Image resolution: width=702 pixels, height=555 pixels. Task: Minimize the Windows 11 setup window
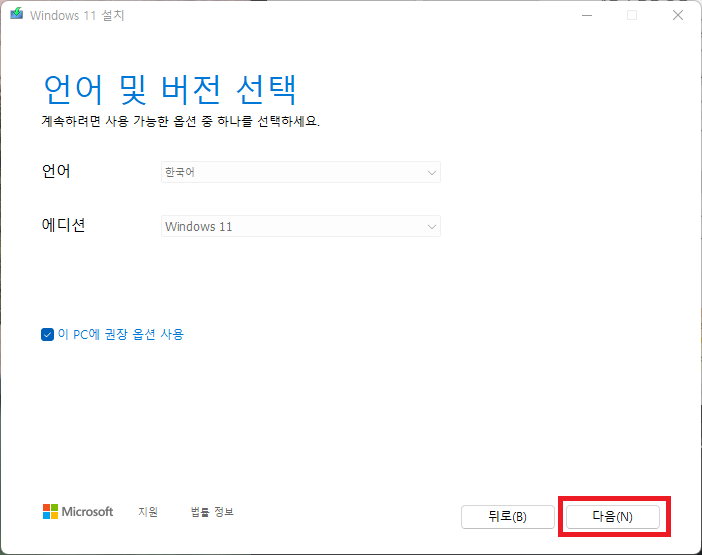click(587, 15)
